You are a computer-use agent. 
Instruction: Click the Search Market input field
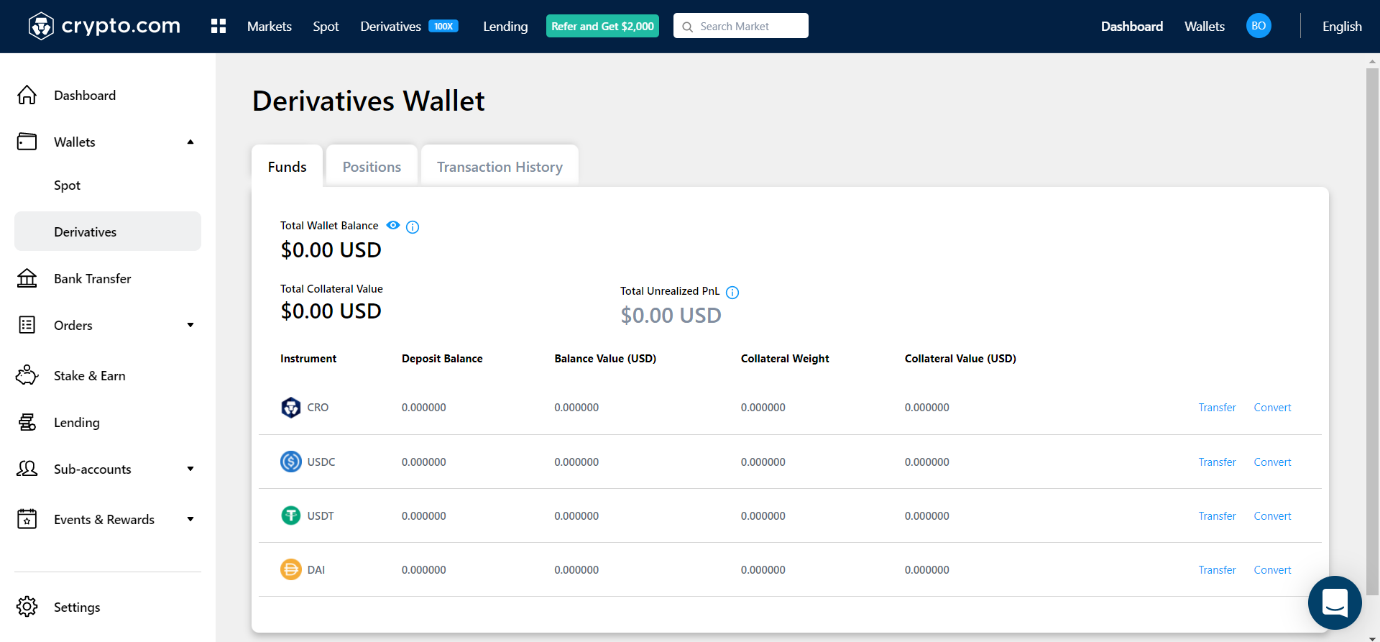pos(741,26)
